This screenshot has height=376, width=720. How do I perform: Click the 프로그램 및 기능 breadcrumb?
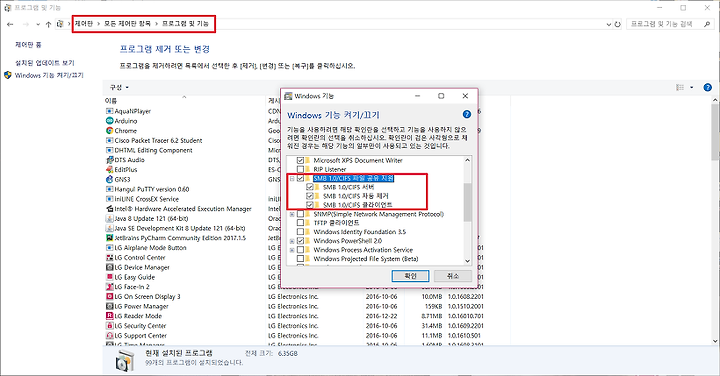click(186, 23)
